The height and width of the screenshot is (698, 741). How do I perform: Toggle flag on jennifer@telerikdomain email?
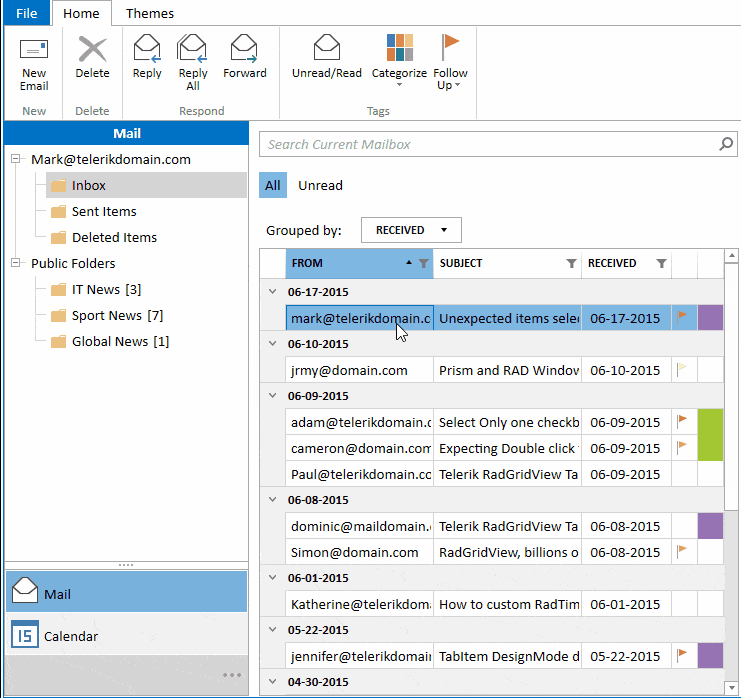[x=682, y=655]
